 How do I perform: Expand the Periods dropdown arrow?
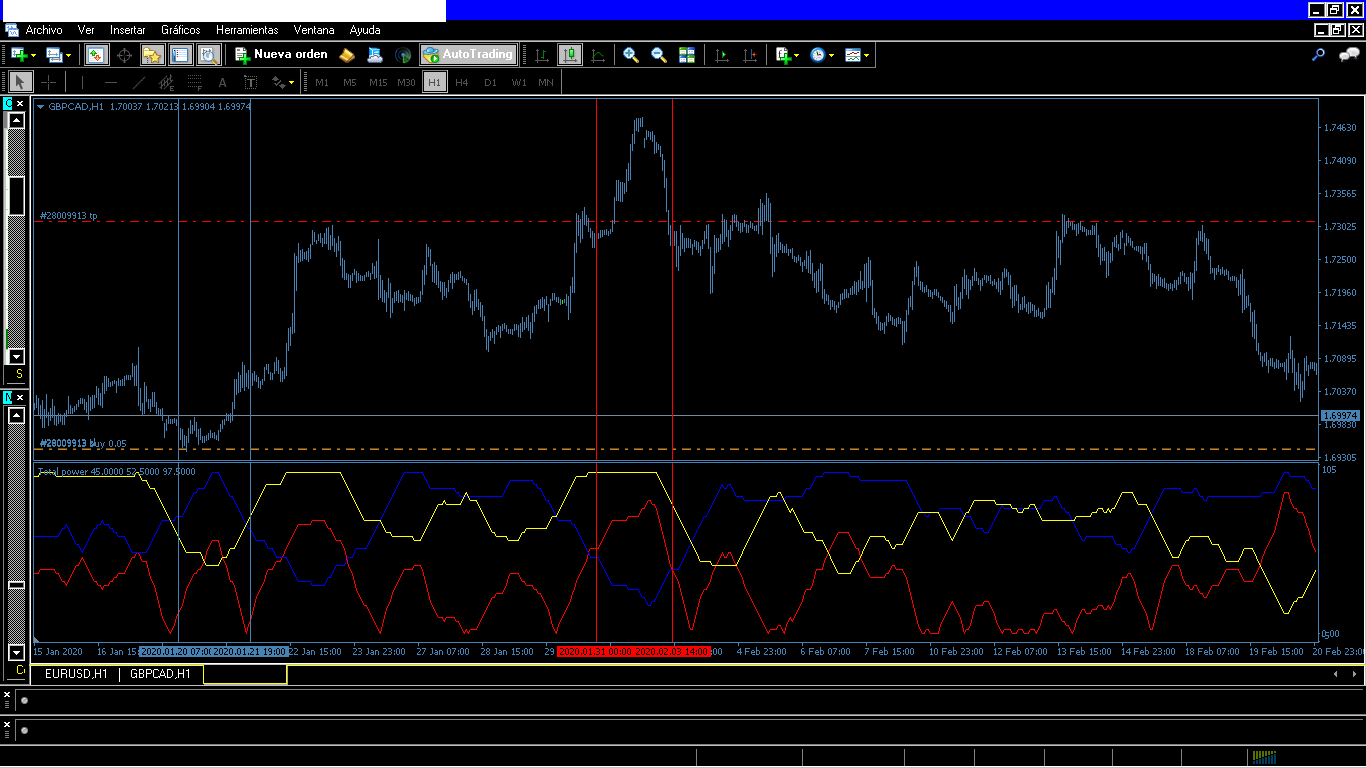coord(832,56)
